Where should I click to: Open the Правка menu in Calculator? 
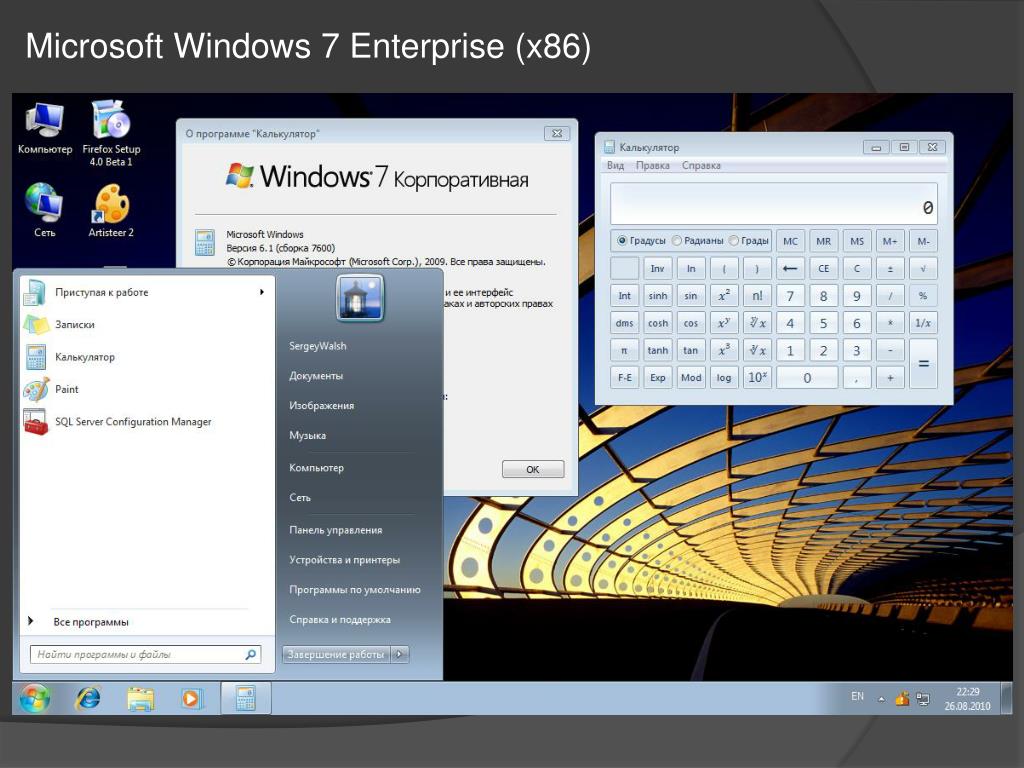[x=652, y=166]
